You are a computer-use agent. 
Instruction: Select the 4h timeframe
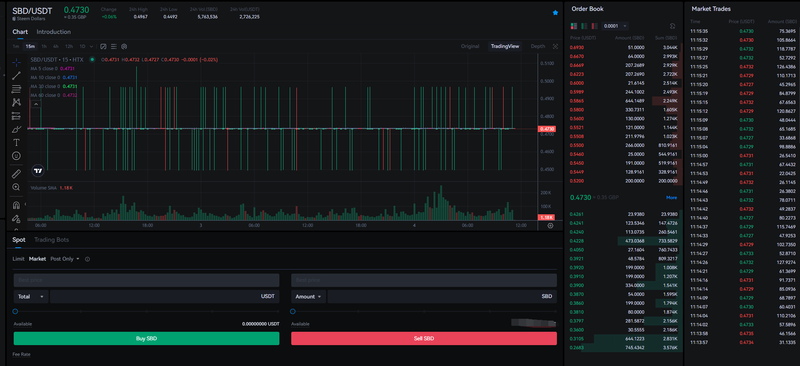[55, 46]
